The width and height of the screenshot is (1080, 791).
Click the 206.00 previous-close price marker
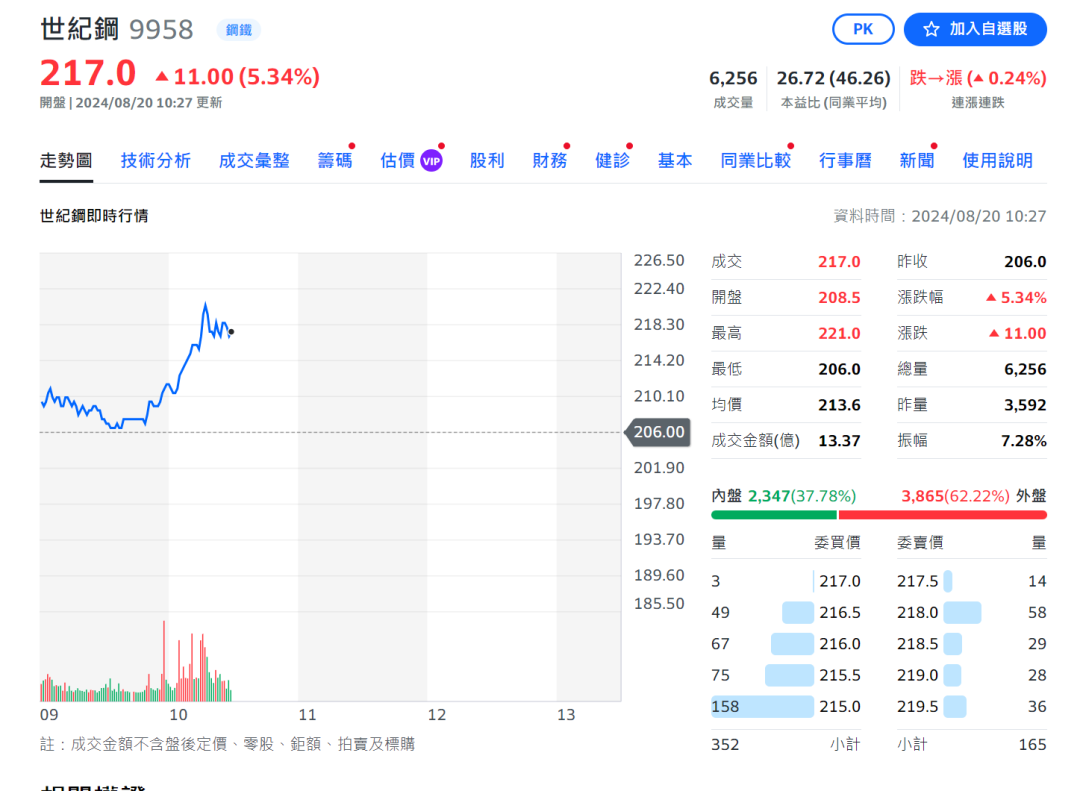tap(658, 432)
